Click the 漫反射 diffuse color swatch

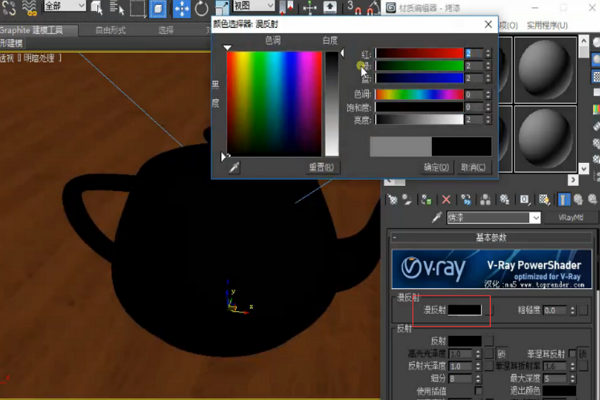(465, 310)
